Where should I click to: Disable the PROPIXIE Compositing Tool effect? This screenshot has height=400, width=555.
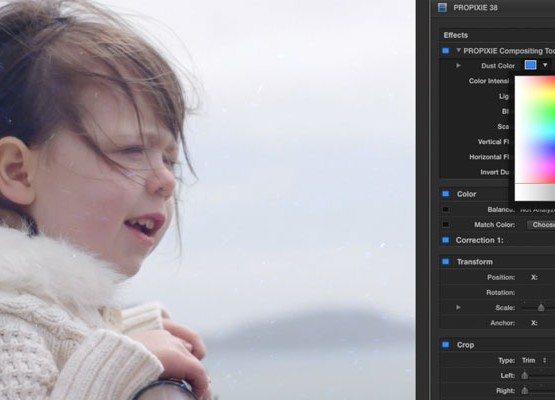point(445,51)
